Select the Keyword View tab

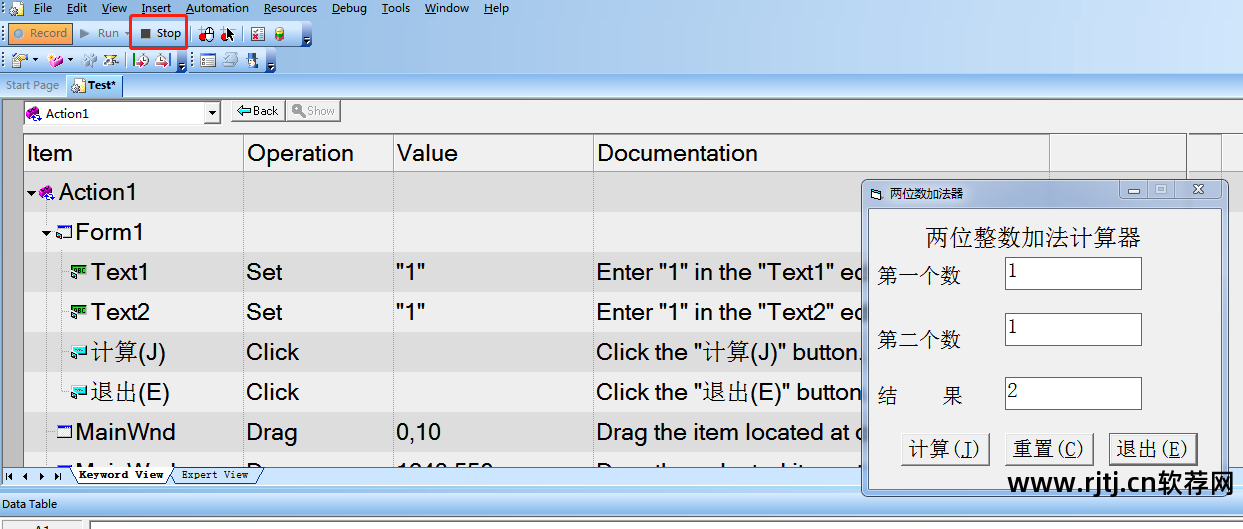coord(121,475)
